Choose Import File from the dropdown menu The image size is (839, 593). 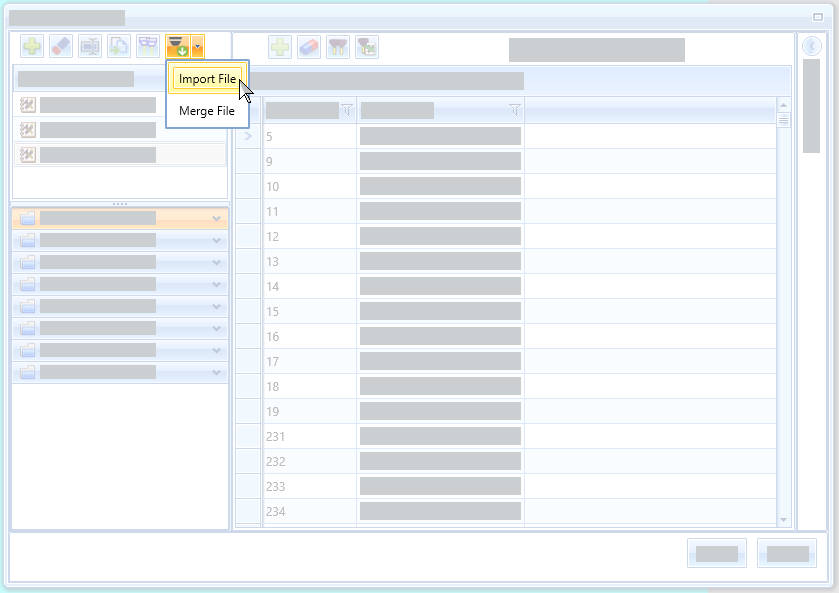coord(207,79)
